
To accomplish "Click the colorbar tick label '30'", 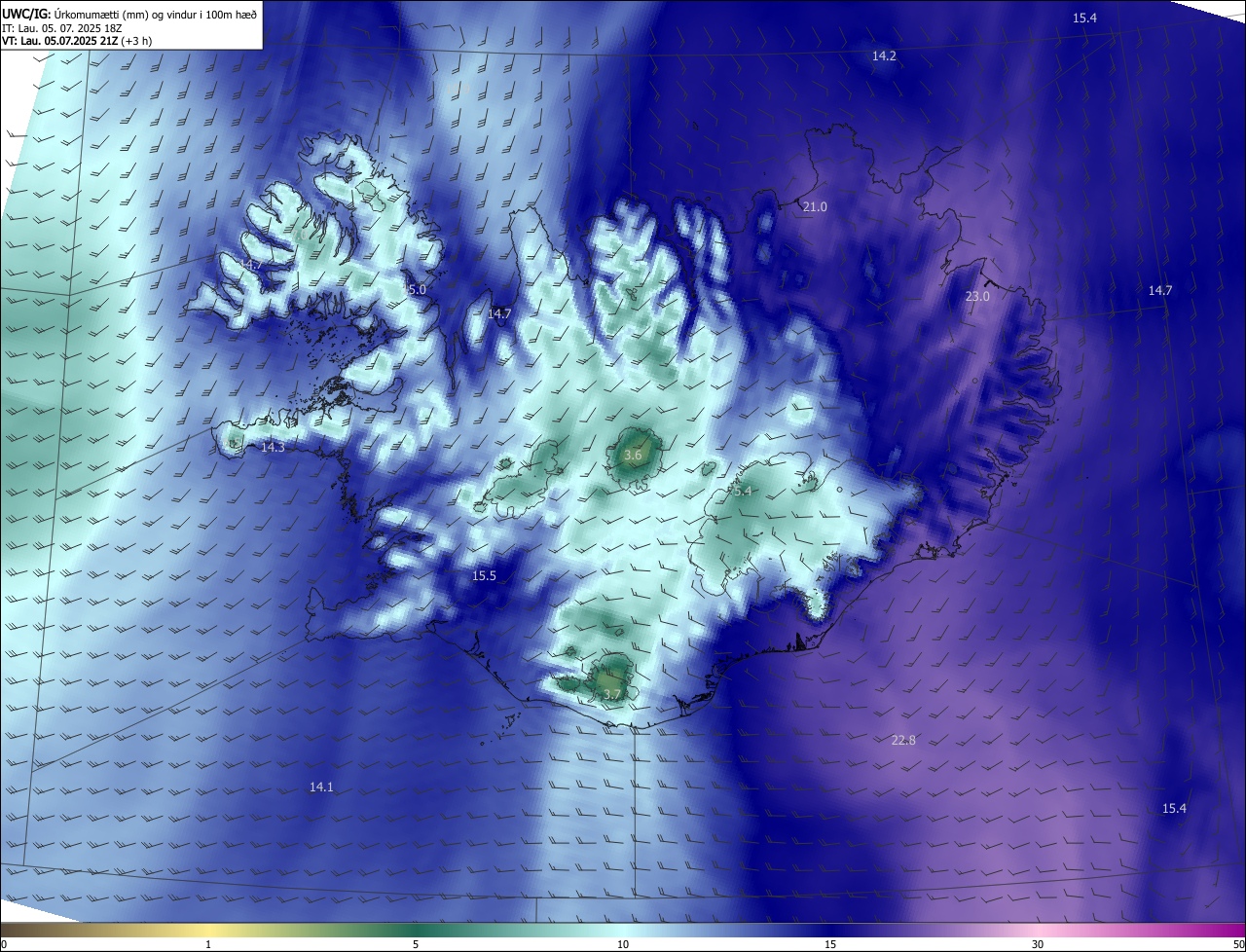I will [1038, 944].
